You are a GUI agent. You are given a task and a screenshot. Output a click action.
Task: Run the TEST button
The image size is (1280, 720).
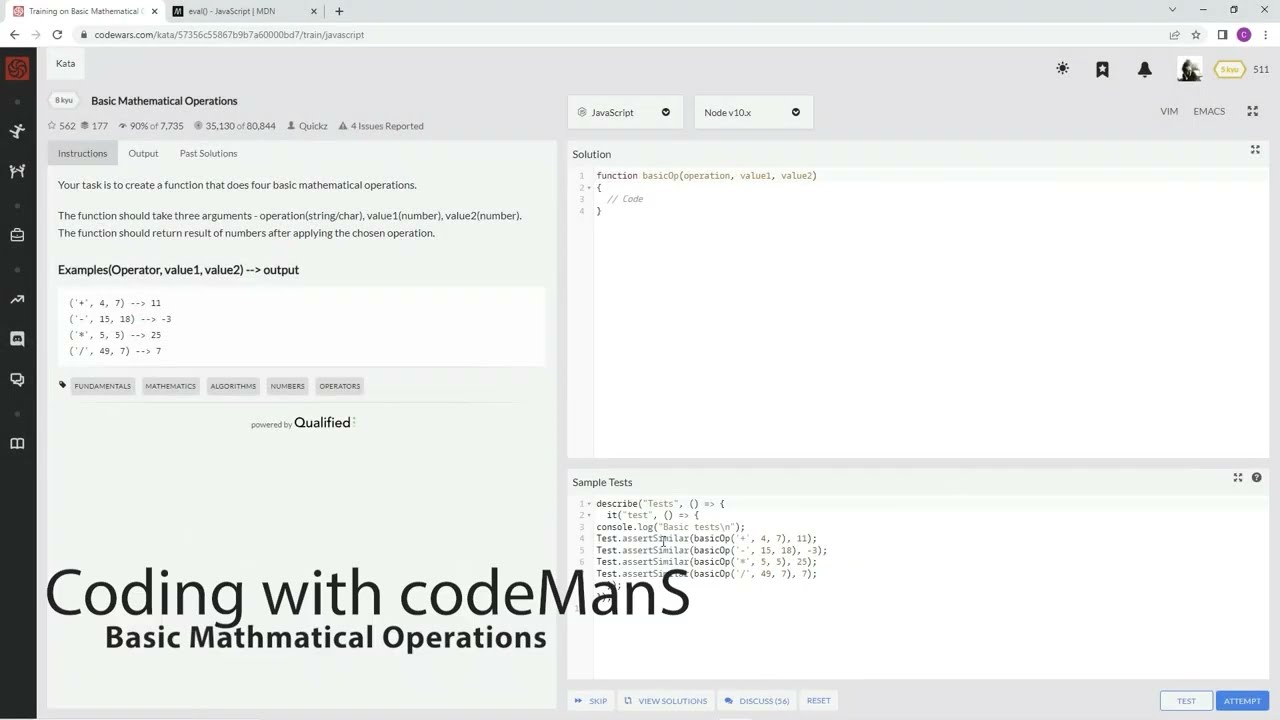(1186, 701)
